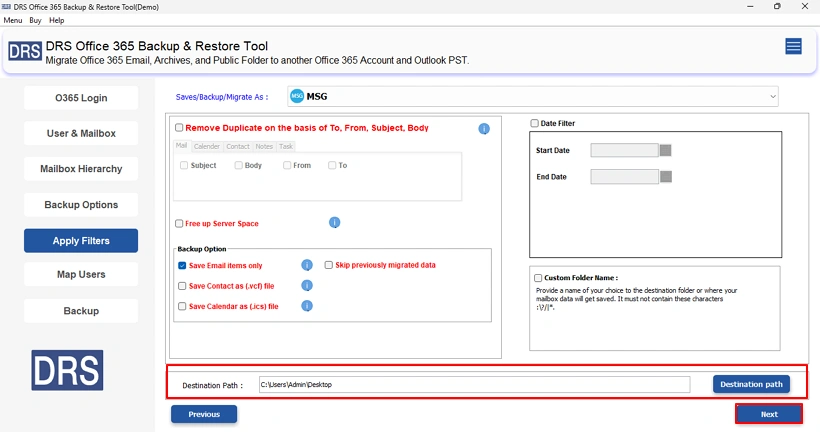Tick the To checkbox
820x432 pixels.
[x=332, y=165]
